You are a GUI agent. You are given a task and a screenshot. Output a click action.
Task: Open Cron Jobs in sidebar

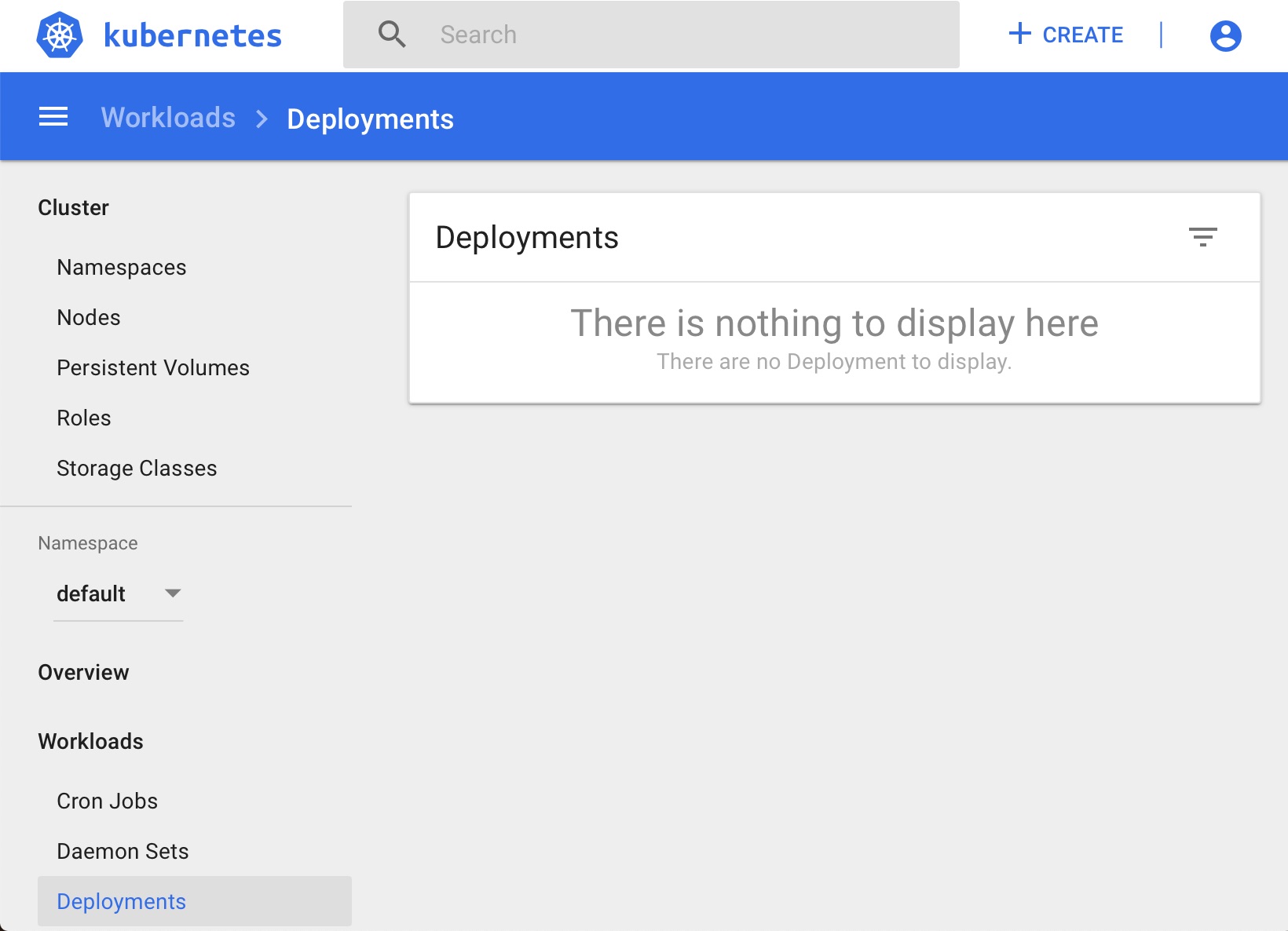coord(107,801)
